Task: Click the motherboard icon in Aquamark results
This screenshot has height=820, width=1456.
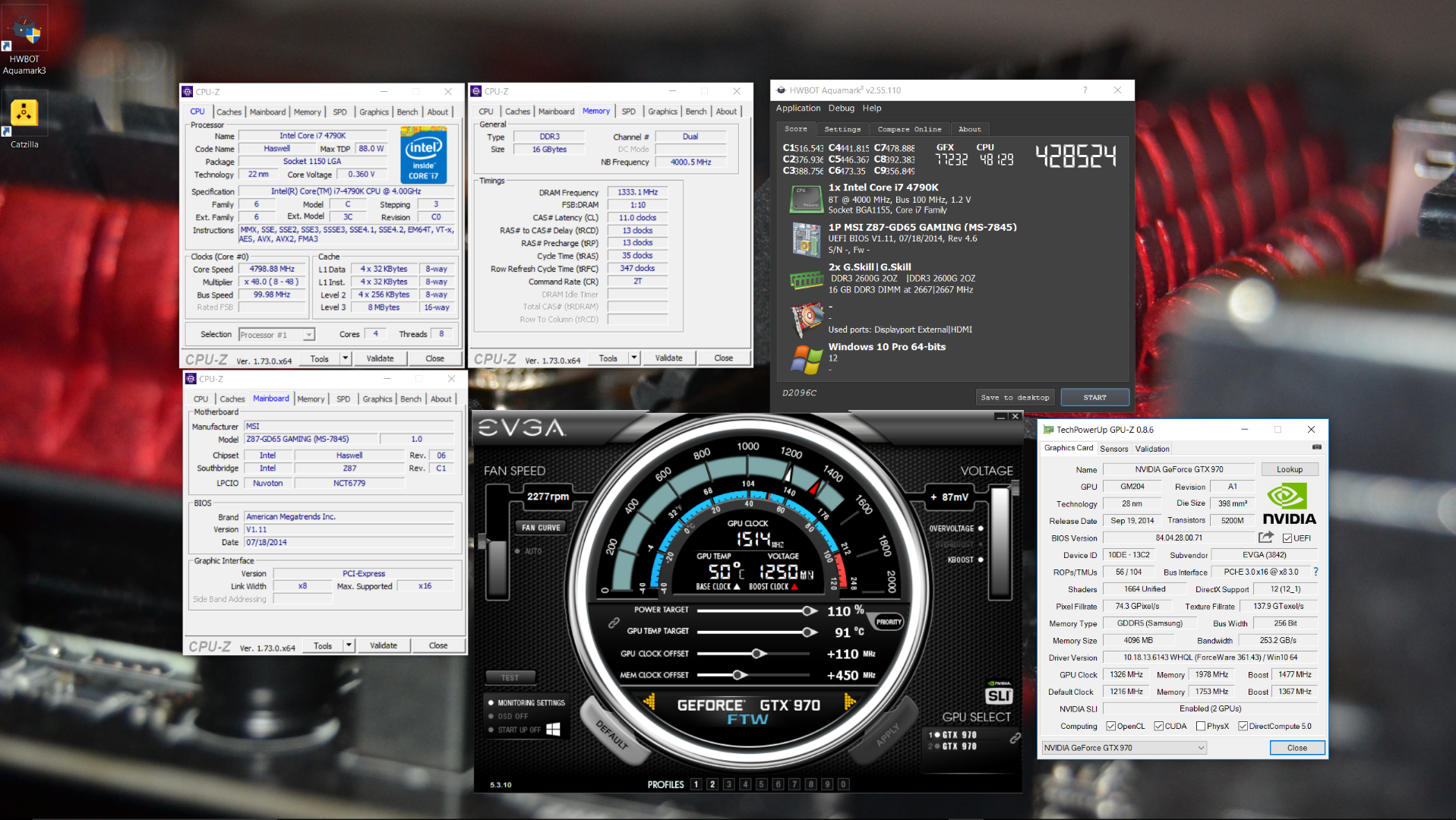Action: coord(807,239)
